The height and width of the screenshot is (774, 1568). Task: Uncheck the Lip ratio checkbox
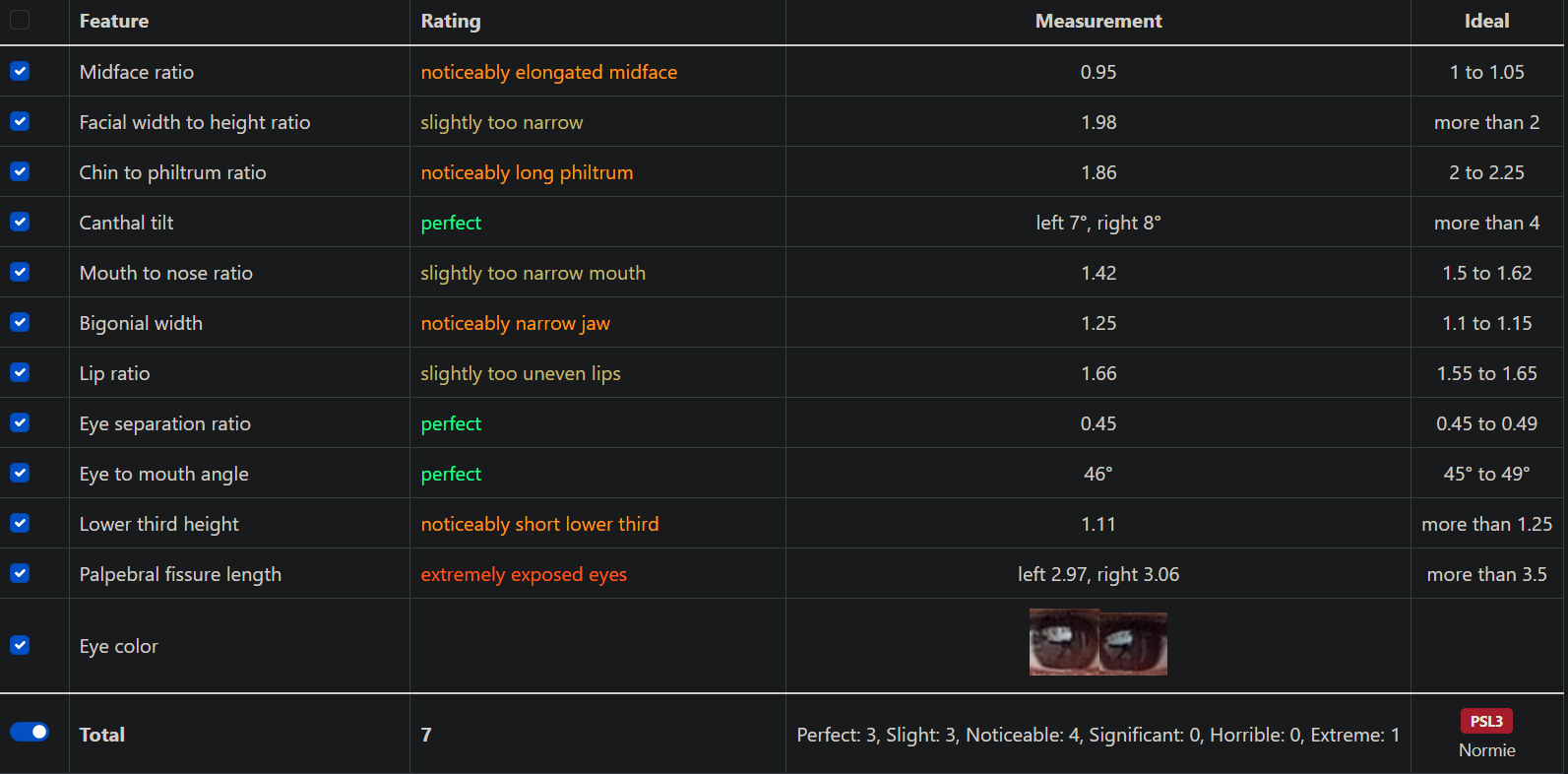(x=20, y=372)
